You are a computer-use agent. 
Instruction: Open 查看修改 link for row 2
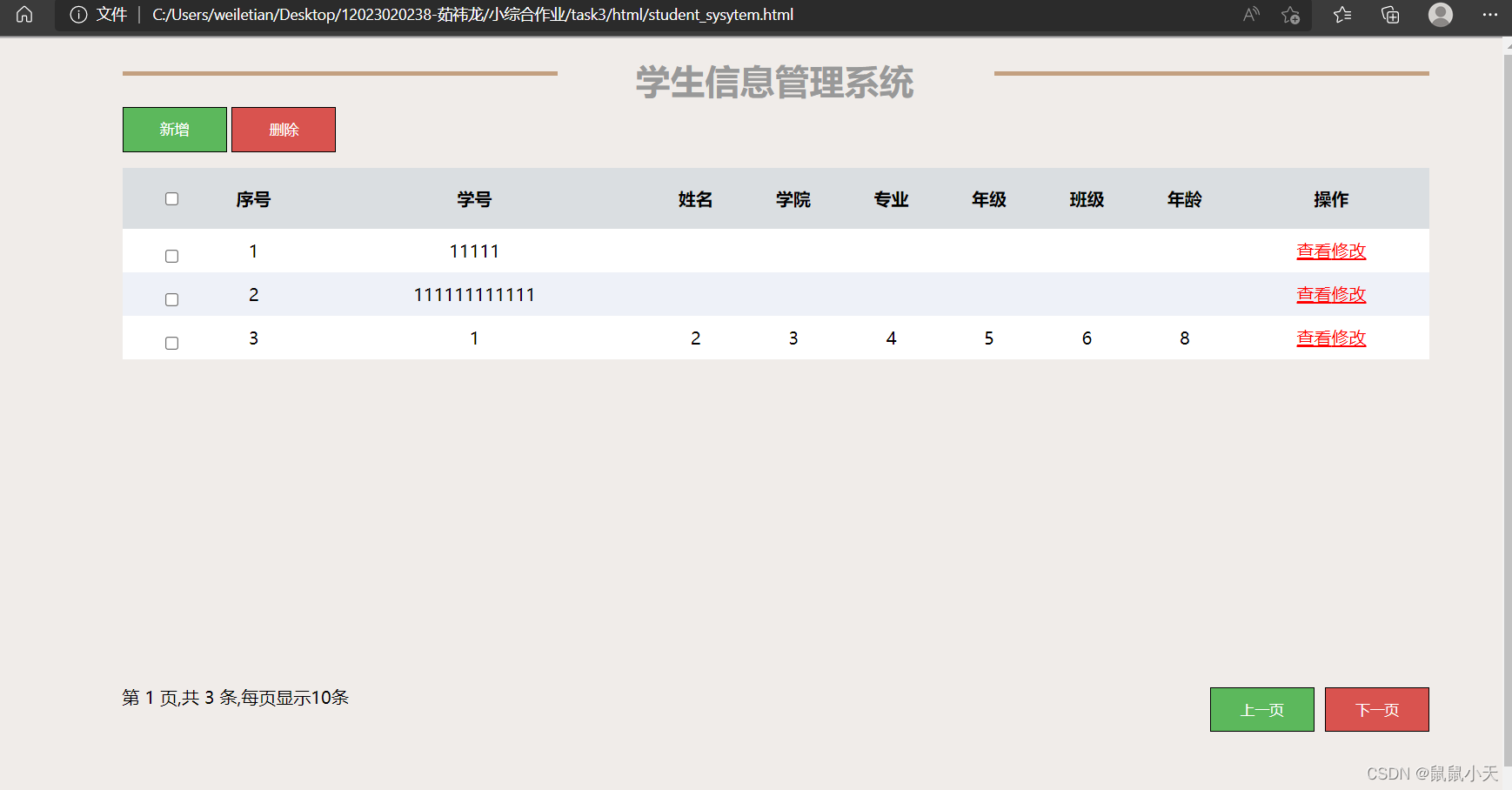click(1331, 295)
